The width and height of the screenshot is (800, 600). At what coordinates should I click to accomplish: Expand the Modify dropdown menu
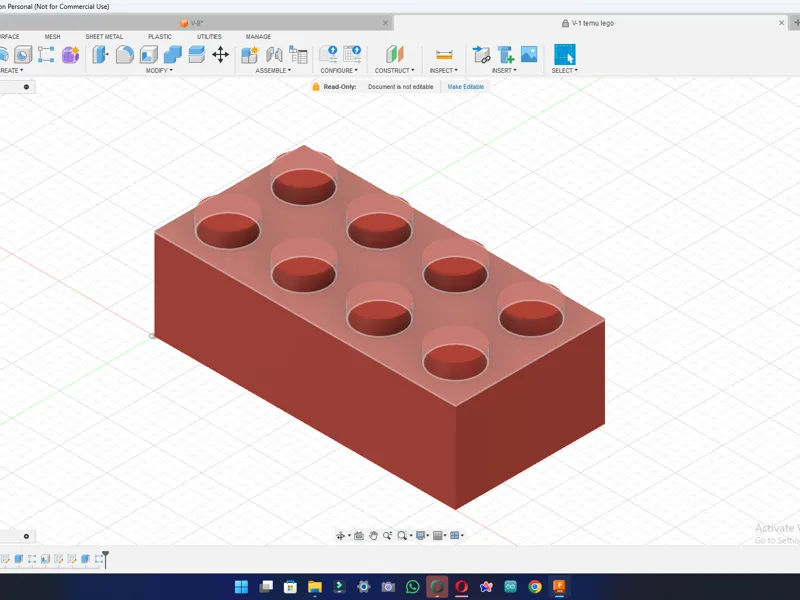tap(159, 70)
